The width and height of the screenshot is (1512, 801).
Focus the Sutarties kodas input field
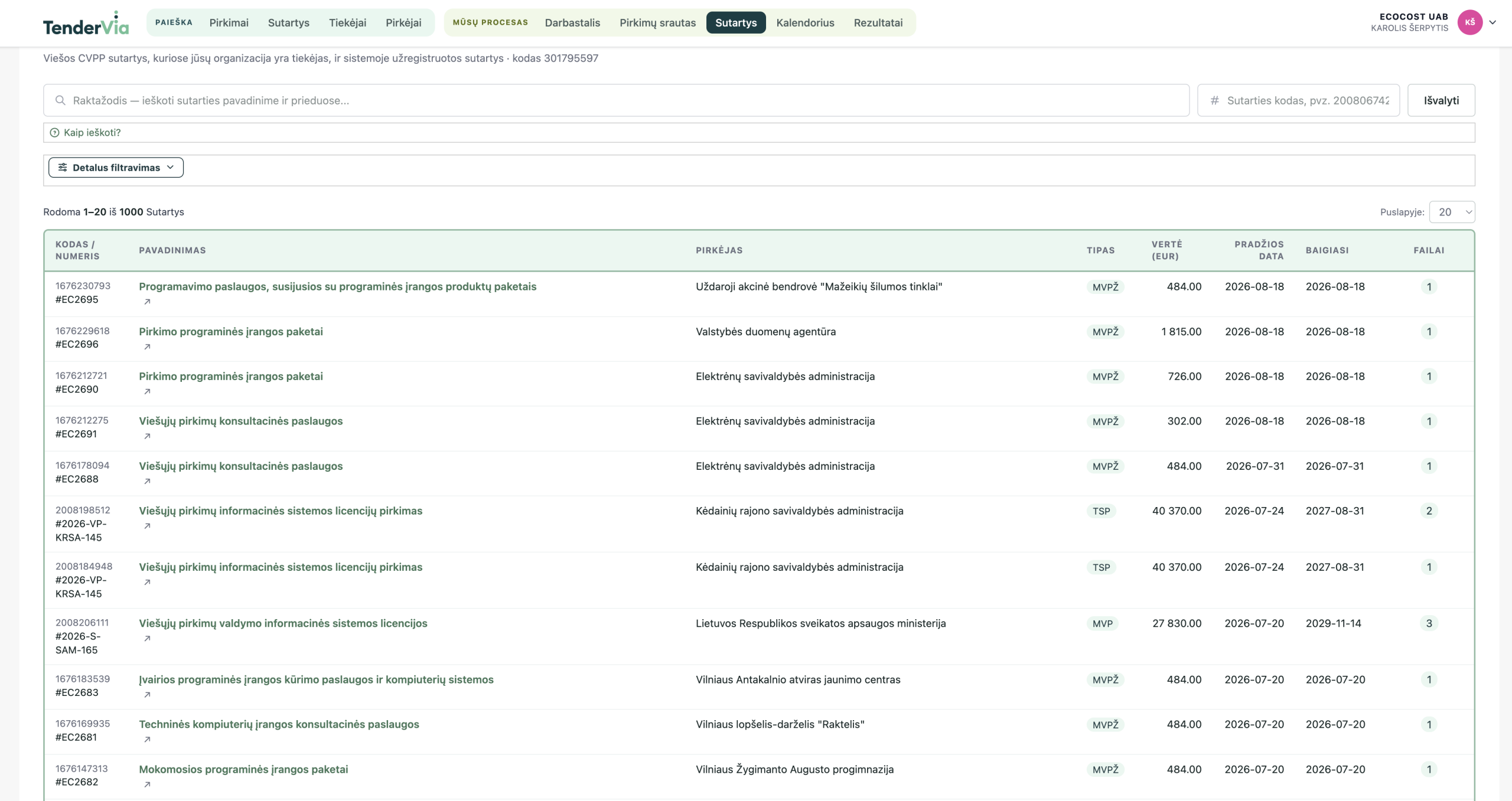pyautogui.click(x=1298, y=100)
